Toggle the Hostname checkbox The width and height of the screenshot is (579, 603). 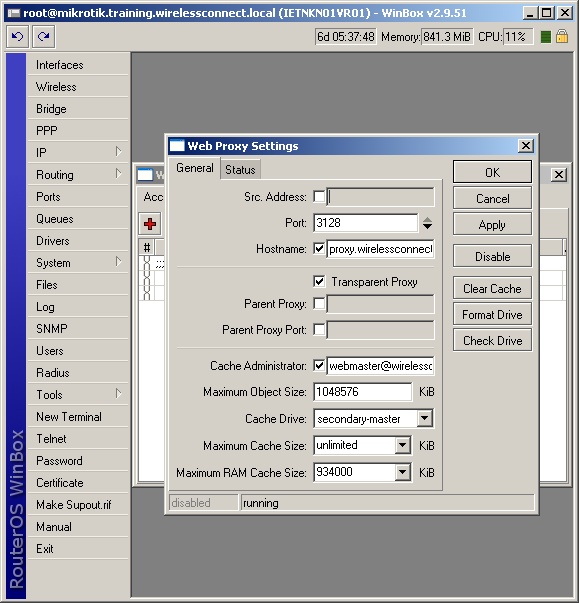point(319,249)
